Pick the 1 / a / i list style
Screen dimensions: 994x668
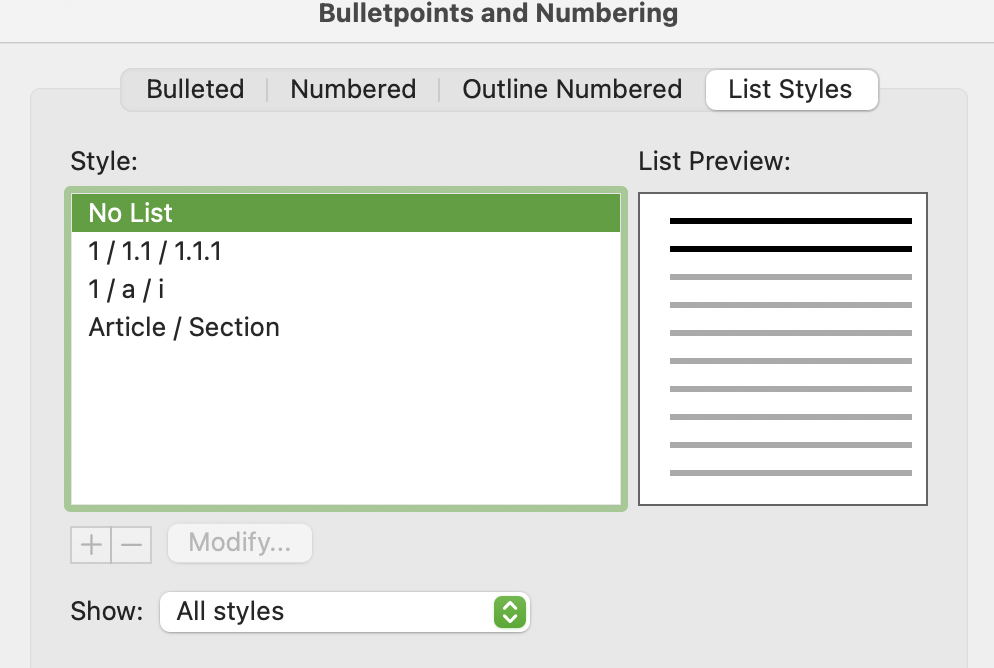tap(345, 289)
